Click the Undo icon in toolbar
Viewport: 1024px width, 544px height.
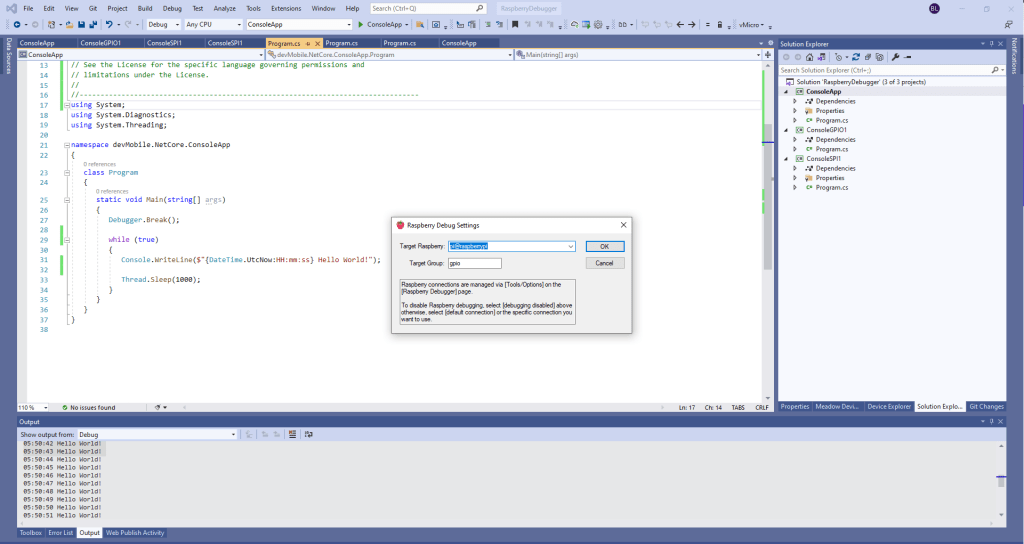108,24
